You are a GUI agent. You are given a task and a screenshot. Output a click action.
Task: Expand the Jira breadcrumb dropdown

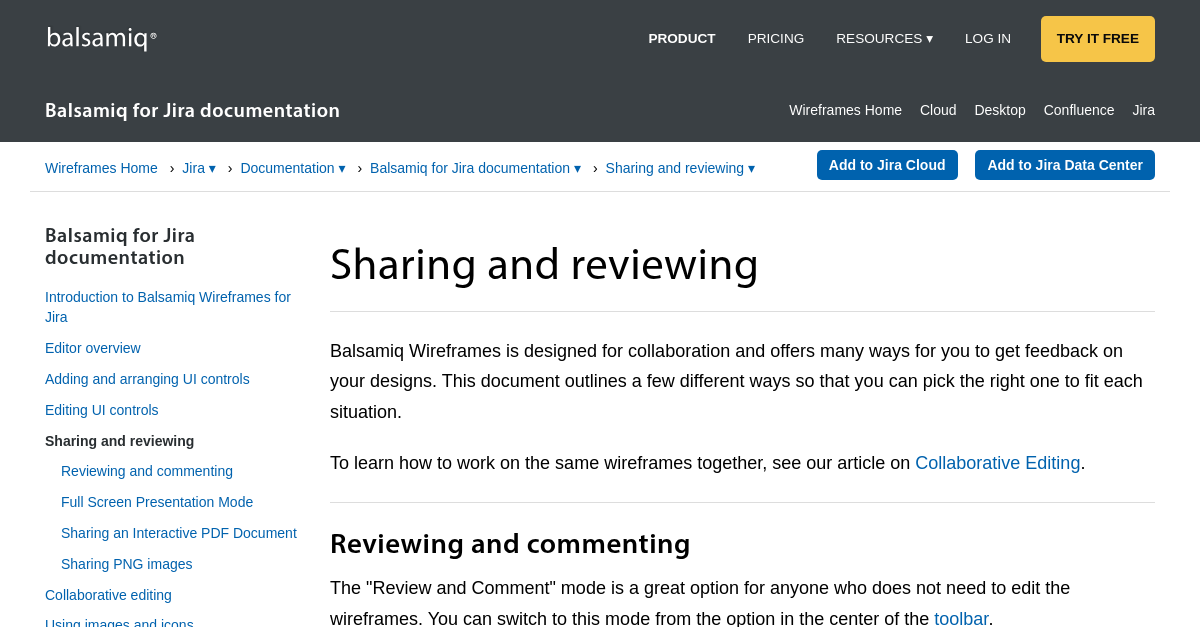(x=199, y=168)
